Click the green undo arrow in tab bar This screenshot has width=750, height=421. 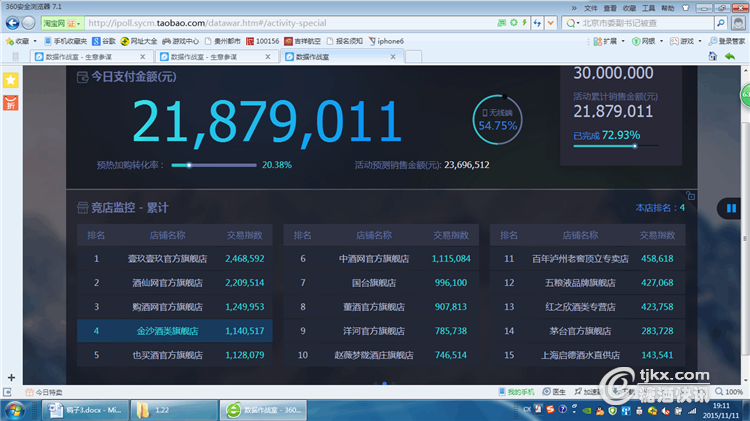[x=730, y=56]
